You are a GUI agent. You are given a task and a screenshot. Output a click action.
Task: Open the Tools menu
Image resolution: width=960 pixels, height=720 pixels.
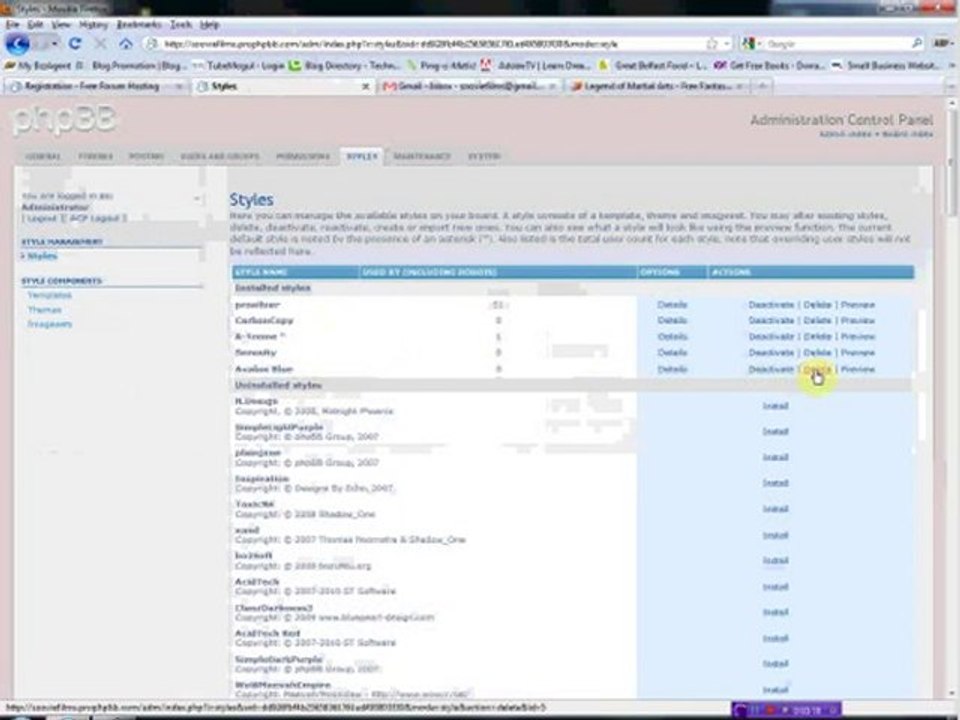click(181, 24)
